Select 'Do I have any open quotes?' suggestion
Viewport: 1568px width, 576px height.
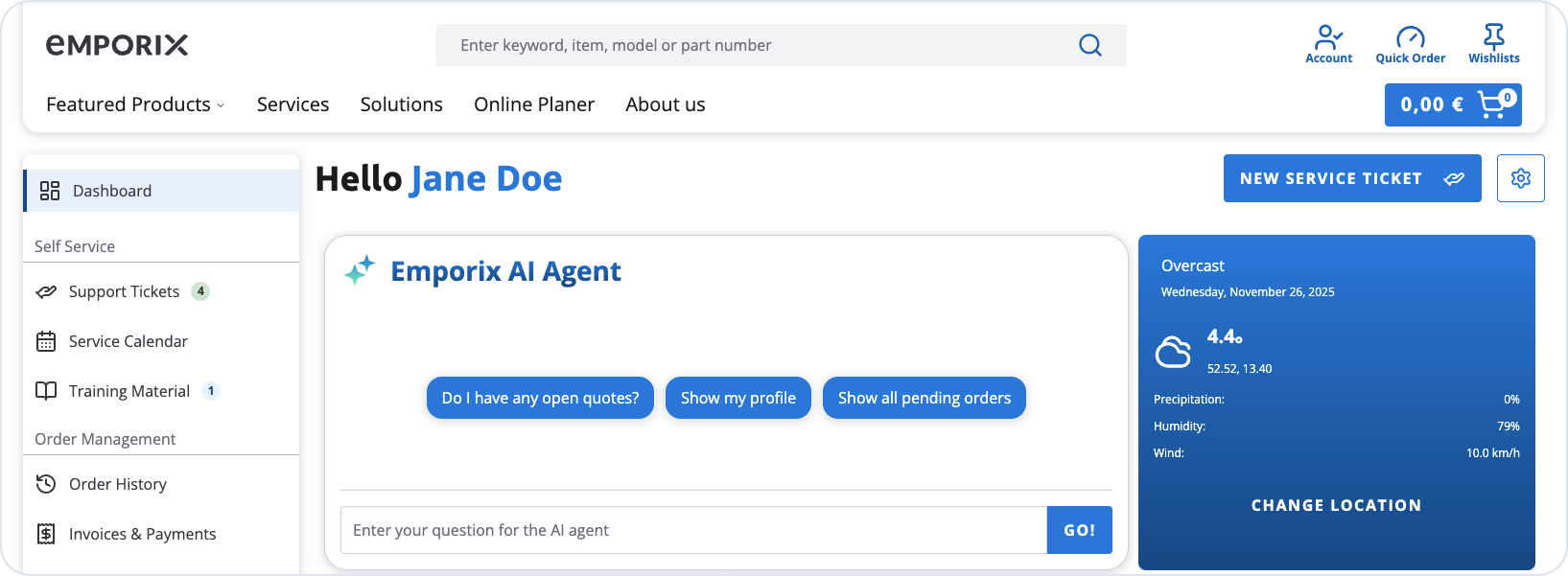coord(540,398)
